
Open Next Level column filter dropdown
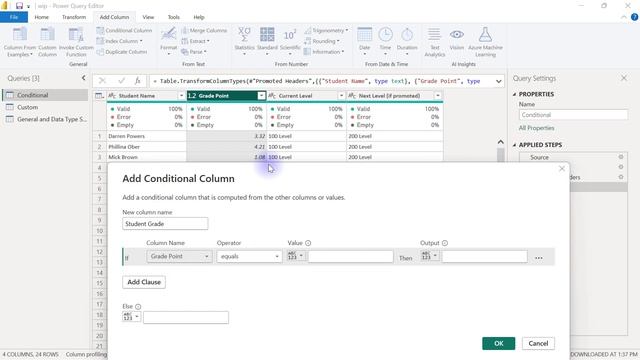[x=438, y=96]
